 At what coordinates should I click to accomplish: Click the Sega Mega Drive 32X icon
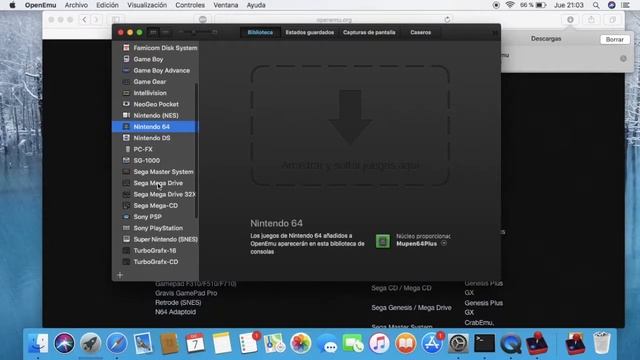click(127, 194)
